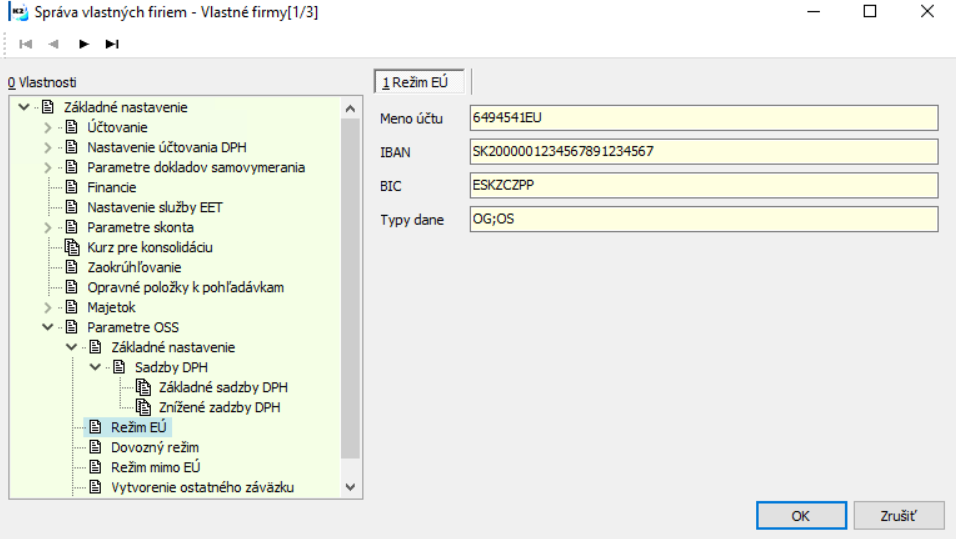Click the Kurz pre konsolidáciu document icon
Viewport: 956px width, 539px height.
pos(73,247)
